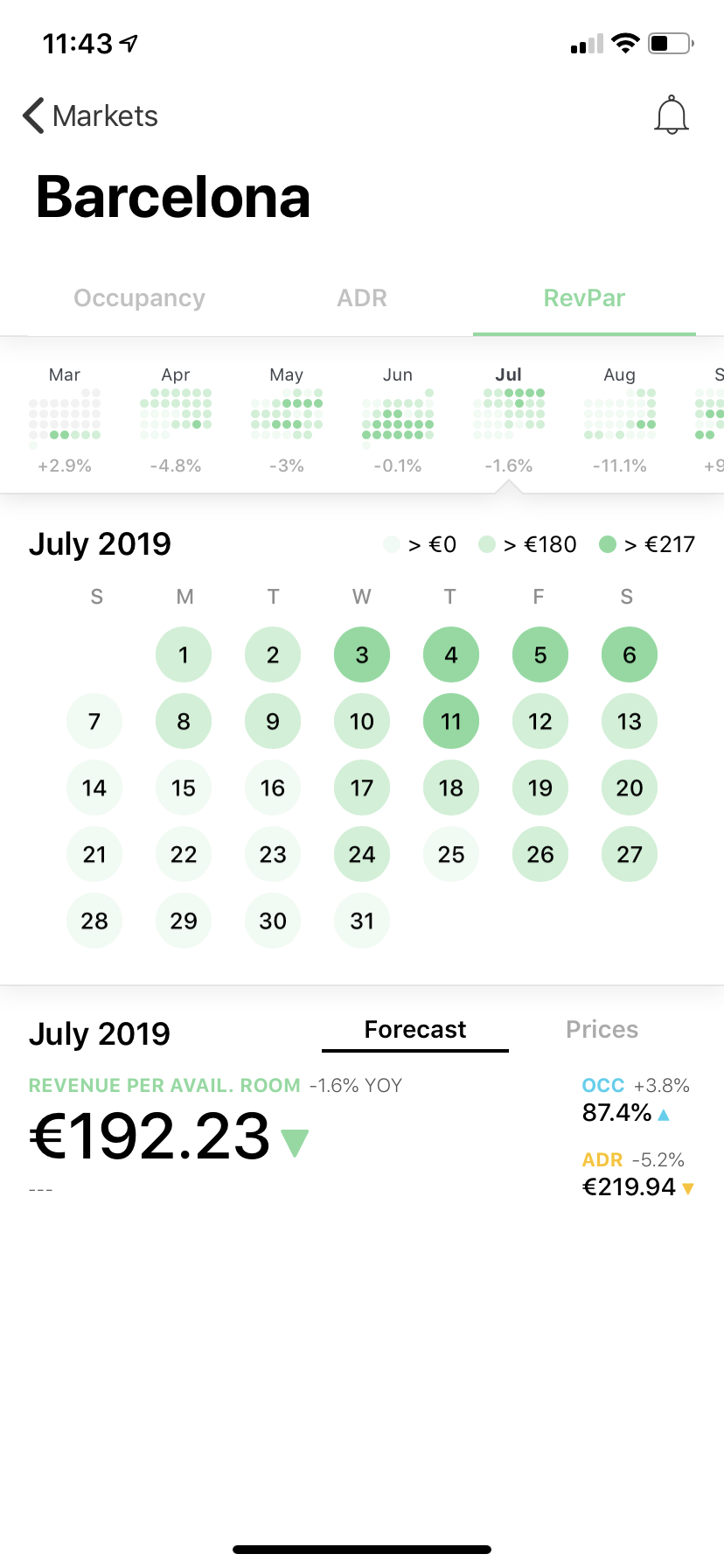The image size is (724, 1568).
Task: Tap the blue OCC up-arrow icon
Action: tap(664, 1115)
